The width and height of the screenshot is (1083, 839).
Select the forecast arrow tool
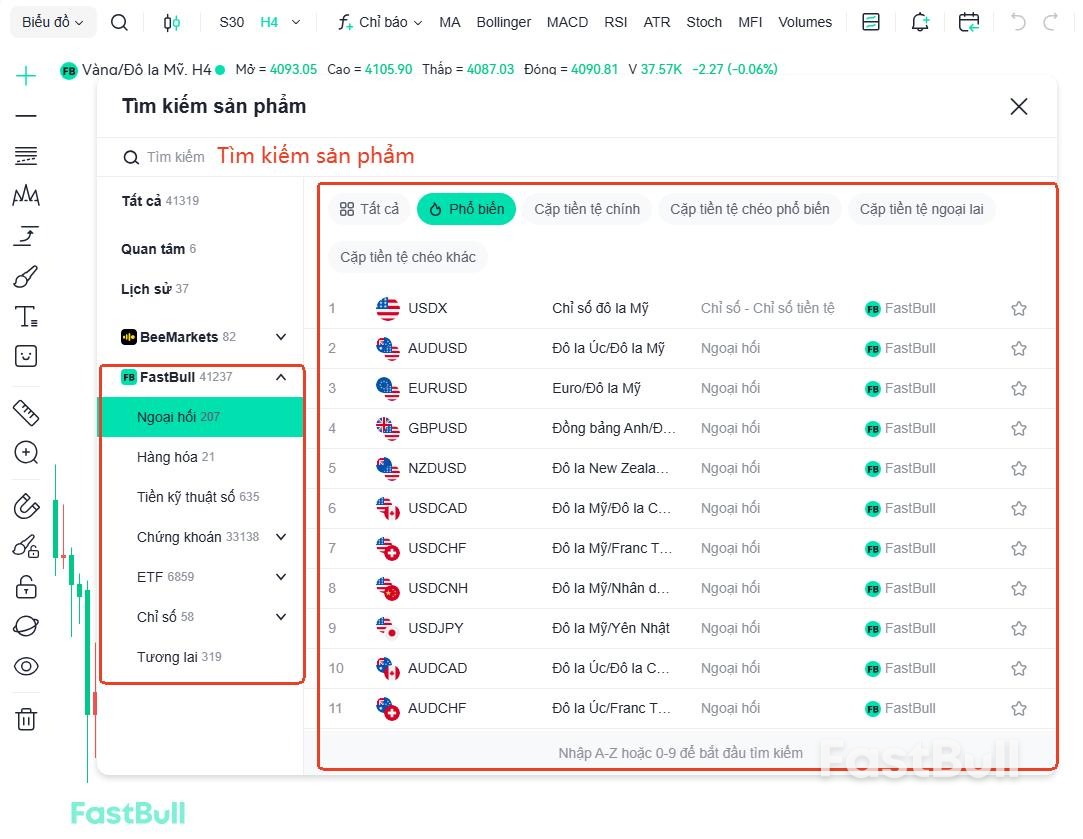(26, 235)
